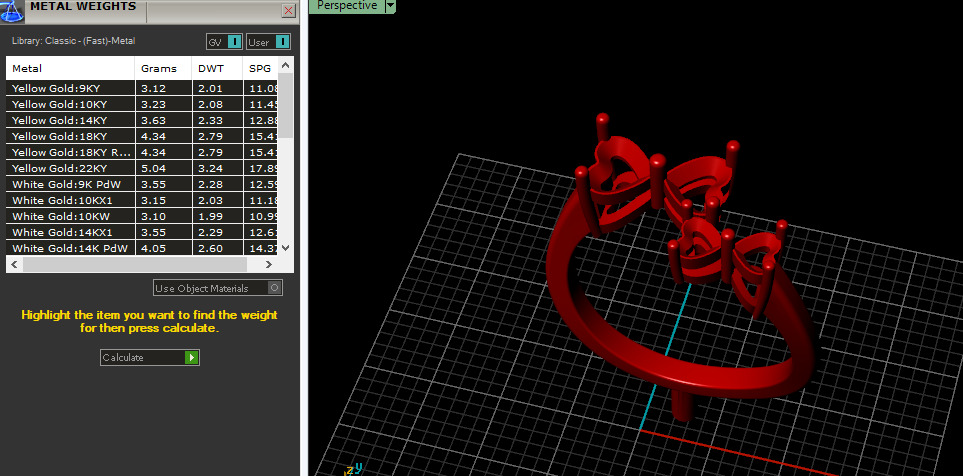Click the 3.24 DWT value
Viewport: 963px width, 476px height.
pyautogui.click(x=210, y=168)
